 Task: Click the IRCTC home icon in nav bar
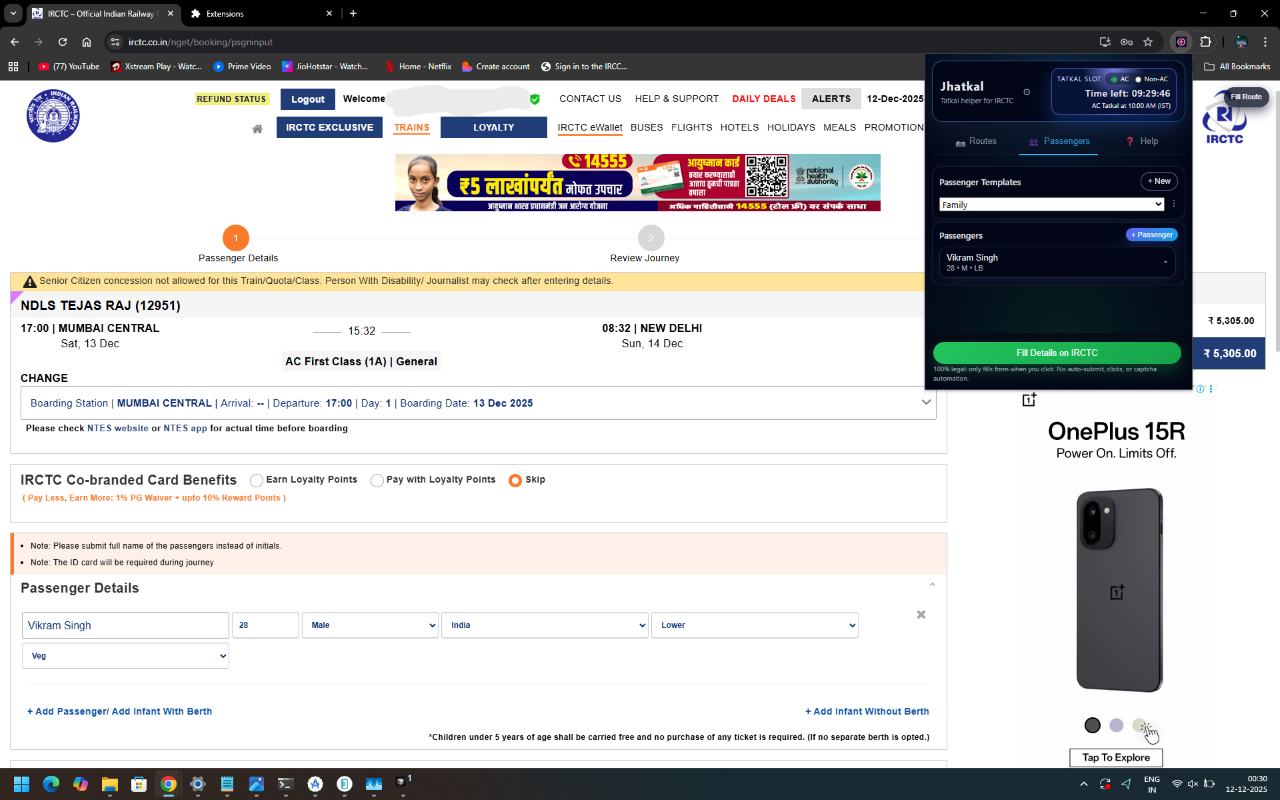click(x=257, y=128)
